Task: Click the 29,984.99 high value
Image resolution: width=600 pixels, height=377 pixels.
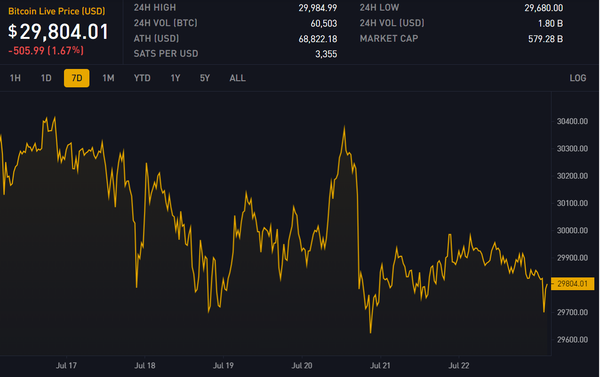Action: pyautogui.click(x=318, y=8)
